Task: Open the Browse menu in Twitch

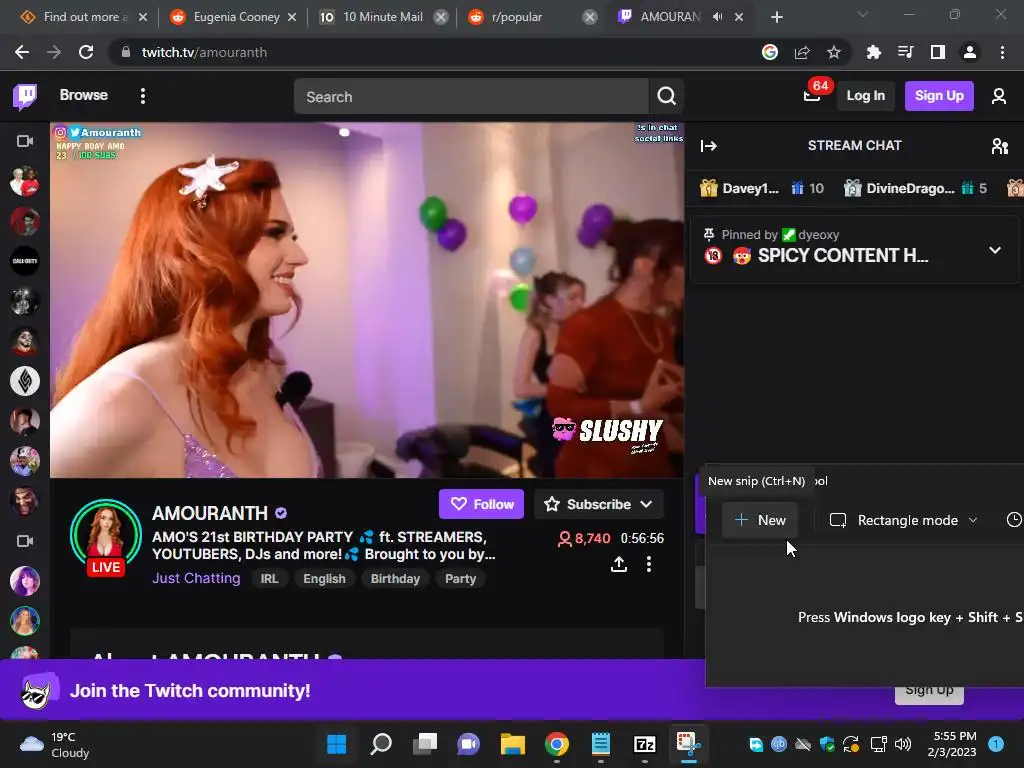Action: pyautogui.click(x=84, y=95)
